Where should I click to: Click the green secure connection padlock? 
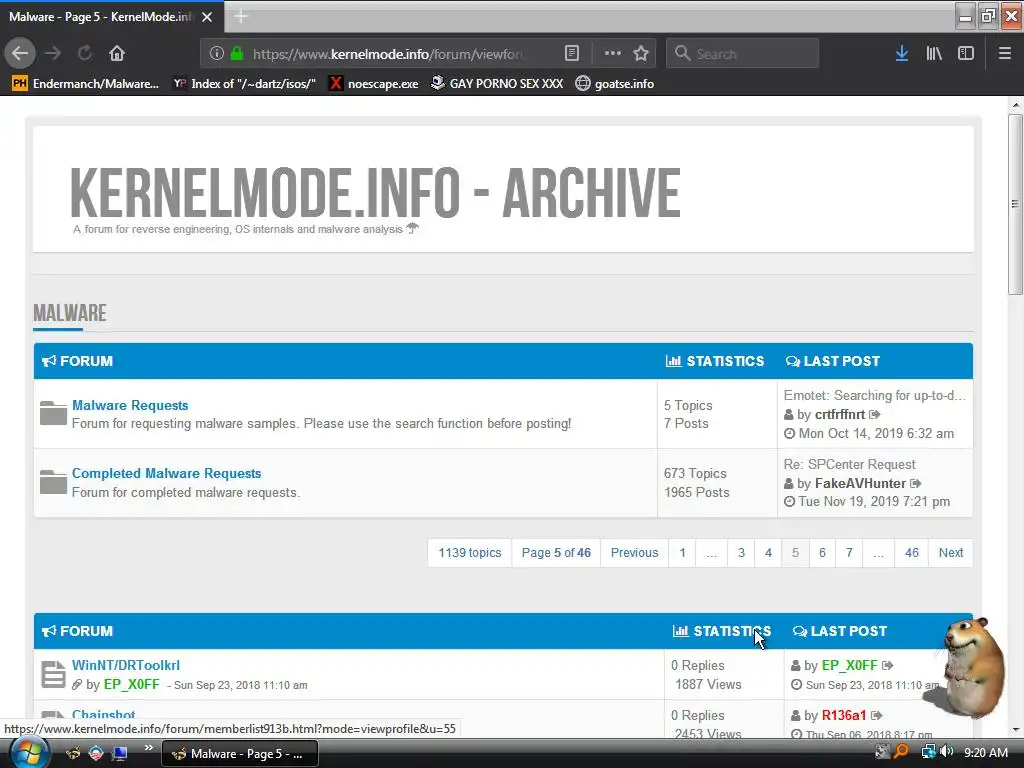click(x=237, y=54)
